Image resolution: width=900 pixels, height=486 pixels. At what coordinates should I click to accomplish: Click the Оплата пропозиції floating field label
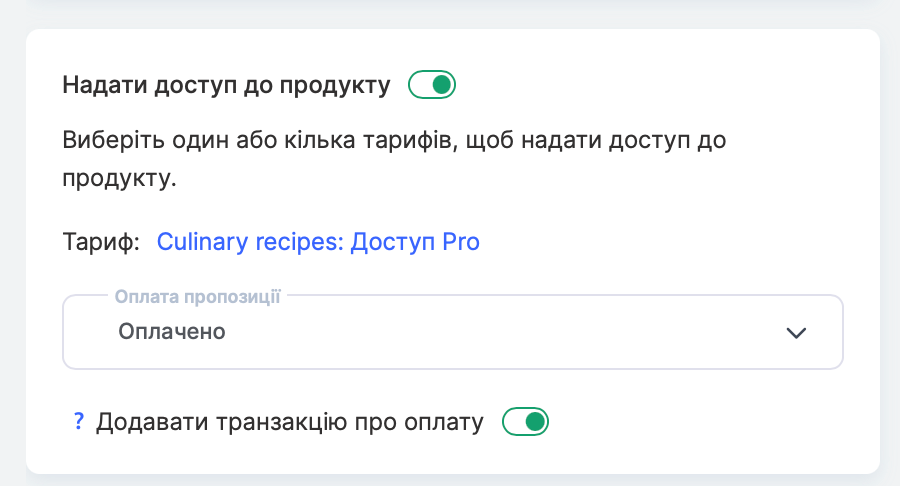point(197,297)
